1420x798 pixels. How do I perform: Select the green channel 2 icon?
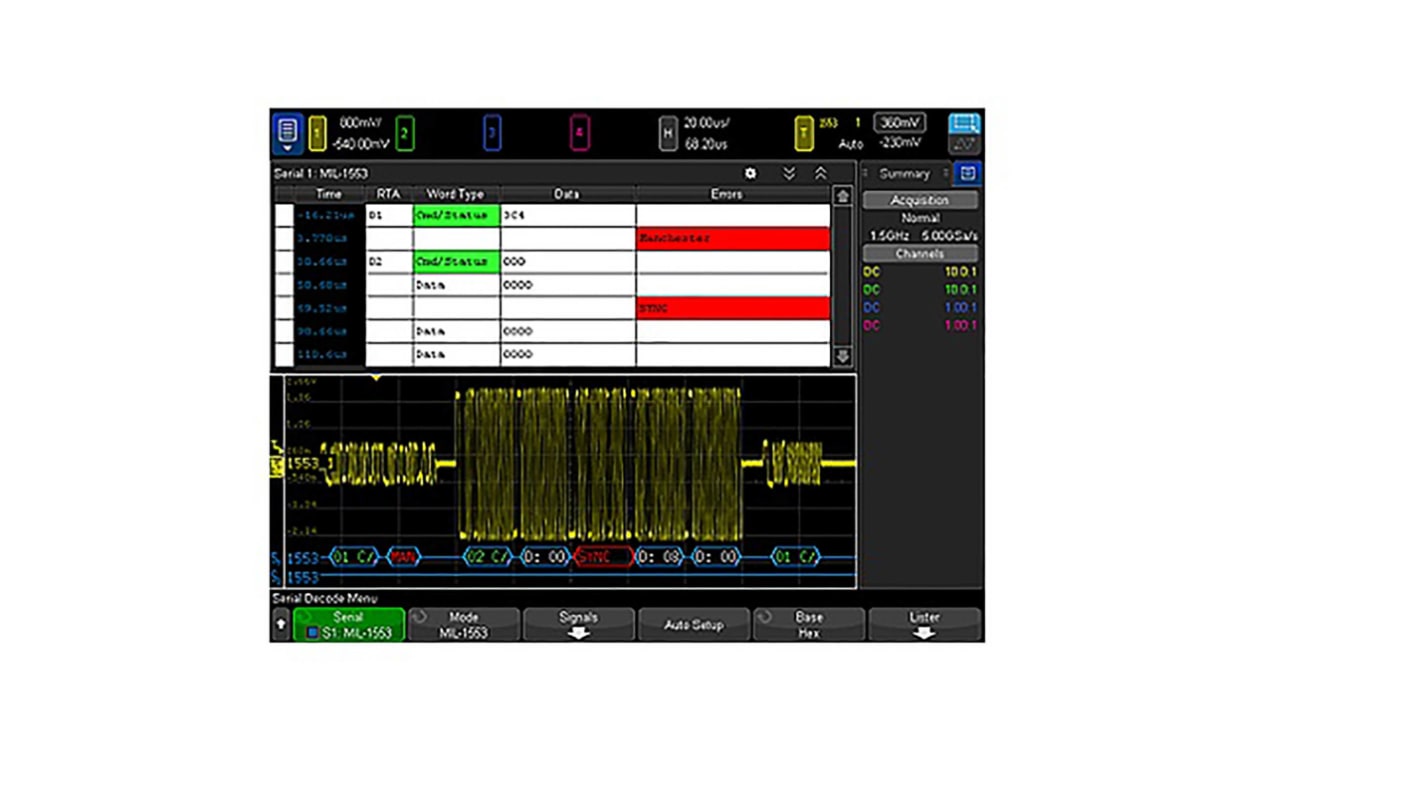click(404, 132)
